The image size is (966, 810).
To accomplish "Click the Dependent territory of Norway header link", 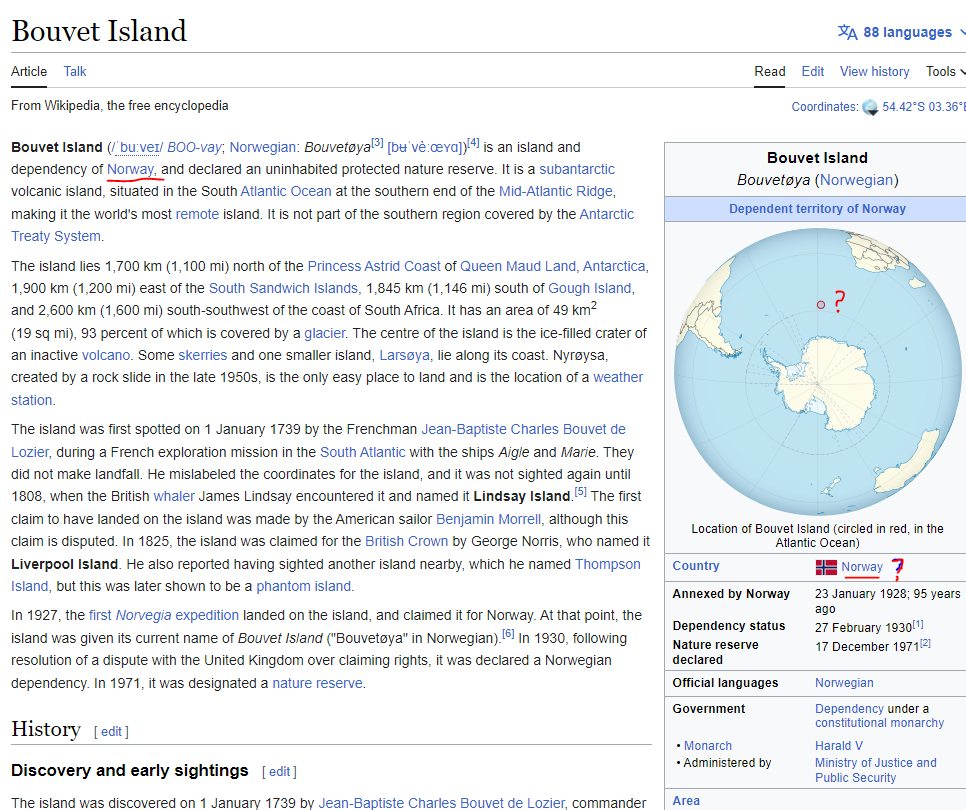I will pyautogui.click(x=817, y=209).
